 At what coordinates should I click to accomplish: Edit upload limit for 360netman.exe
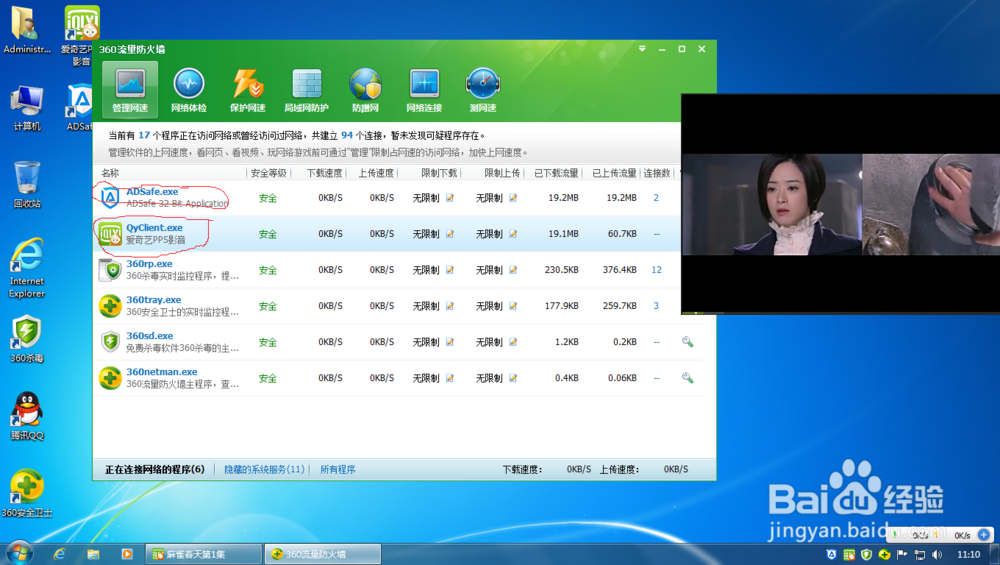tap(513, 378)
